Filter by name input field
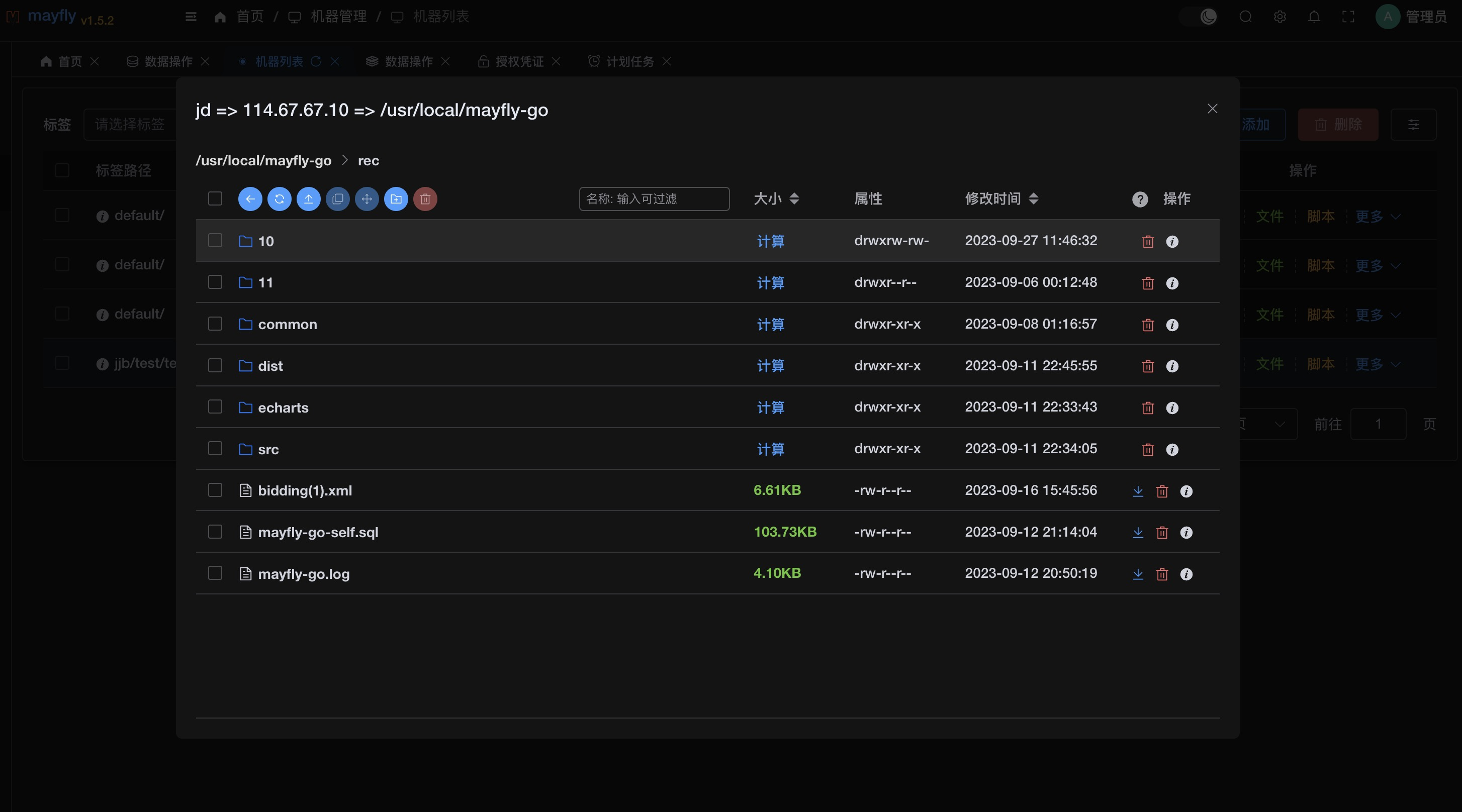 pyautogui.click(x=654, y=199)
